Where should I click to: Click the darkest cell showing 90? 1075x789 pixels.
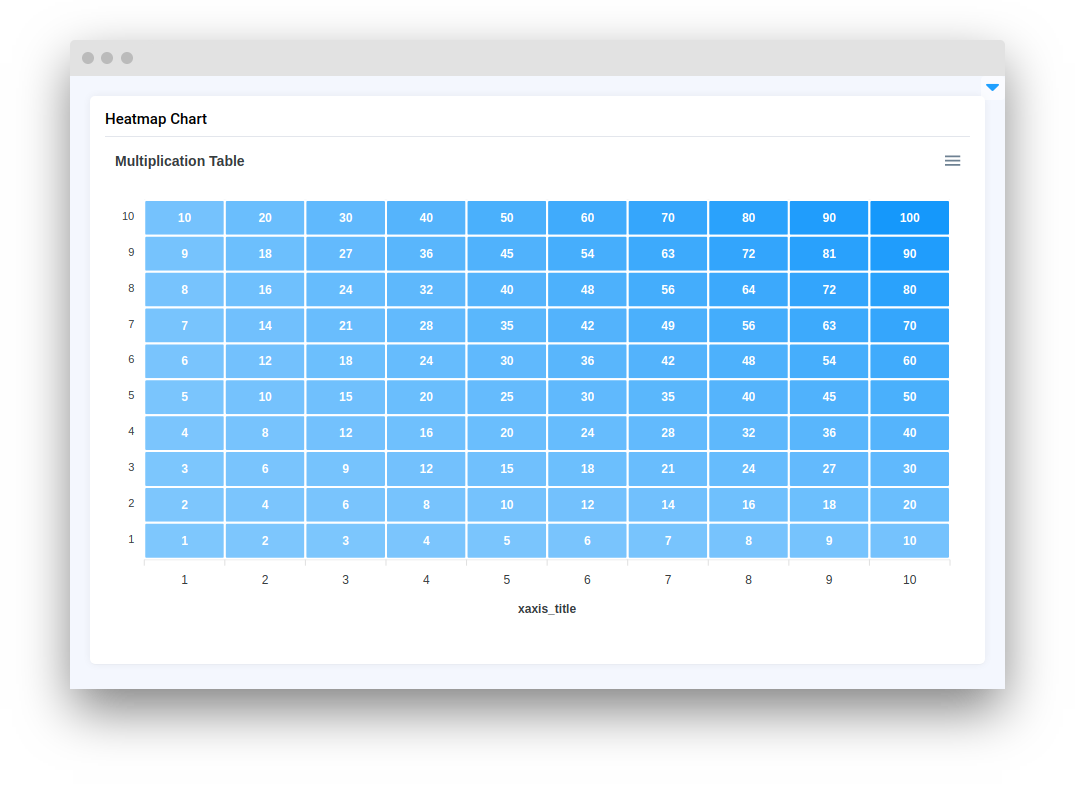point(909,253)
